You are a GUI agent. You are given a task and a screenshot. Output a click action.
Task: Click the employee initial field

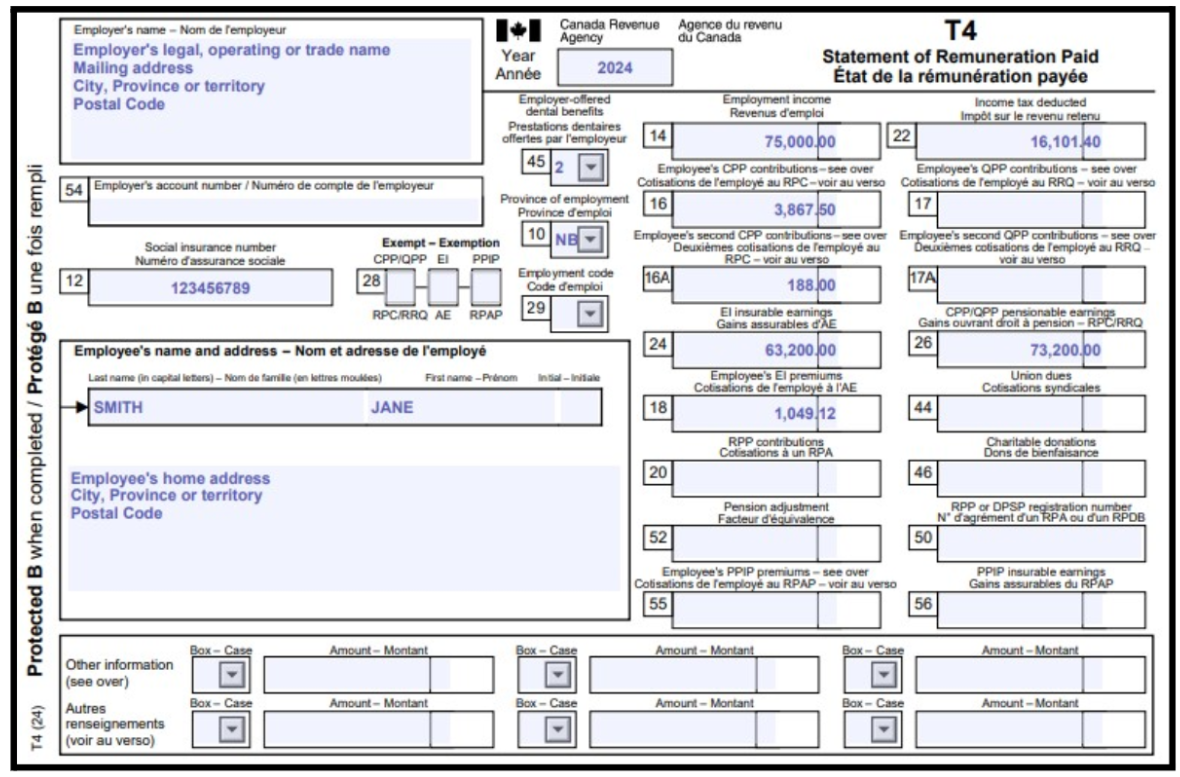pos(580,407)
